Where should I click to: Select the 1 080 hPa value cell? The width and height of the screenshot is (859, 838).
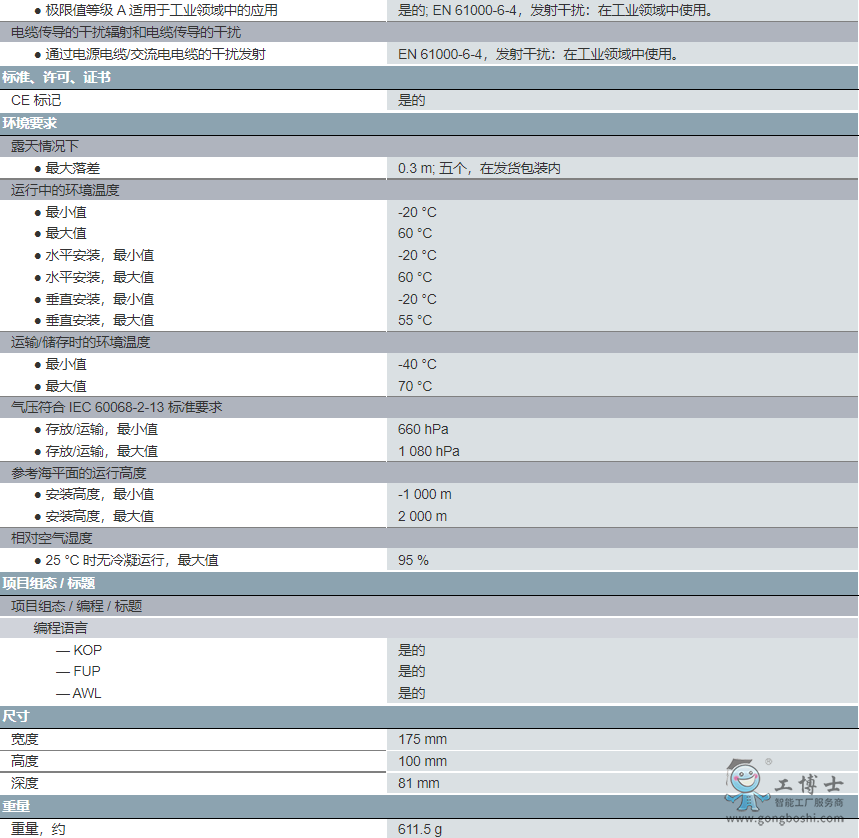pos(429,451)
